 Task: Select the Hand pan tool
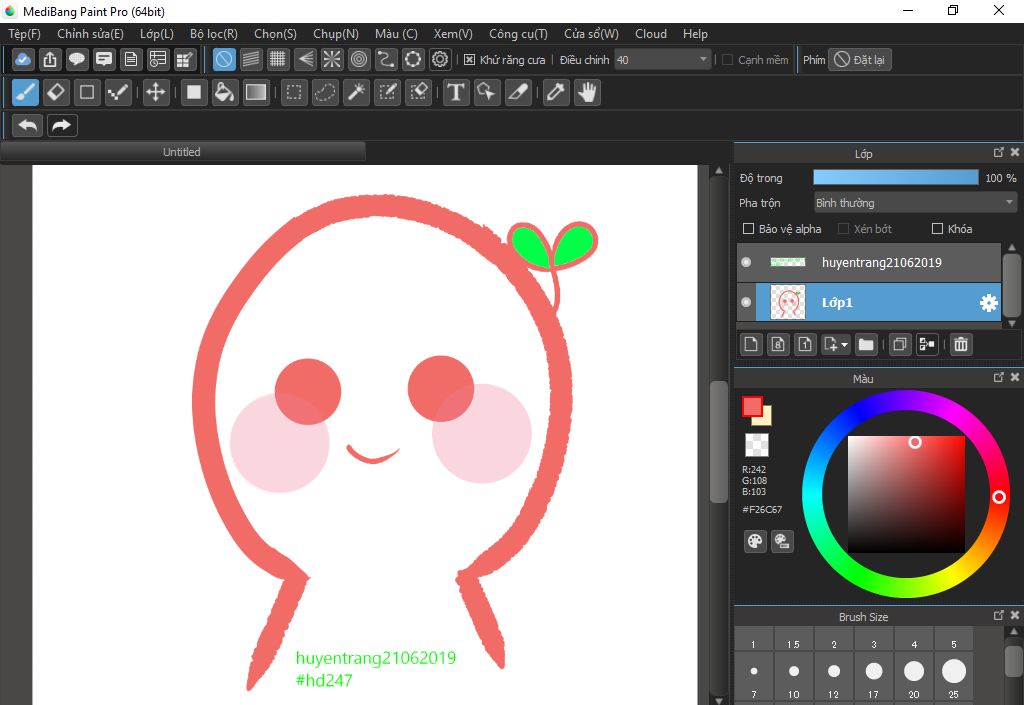point(587,93)
